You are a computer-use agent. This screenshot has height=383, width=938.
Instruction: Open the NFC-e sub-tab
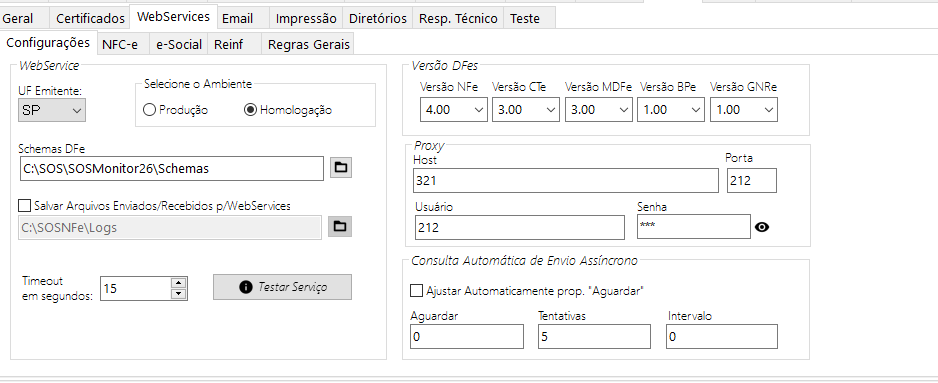click(120, 44)
